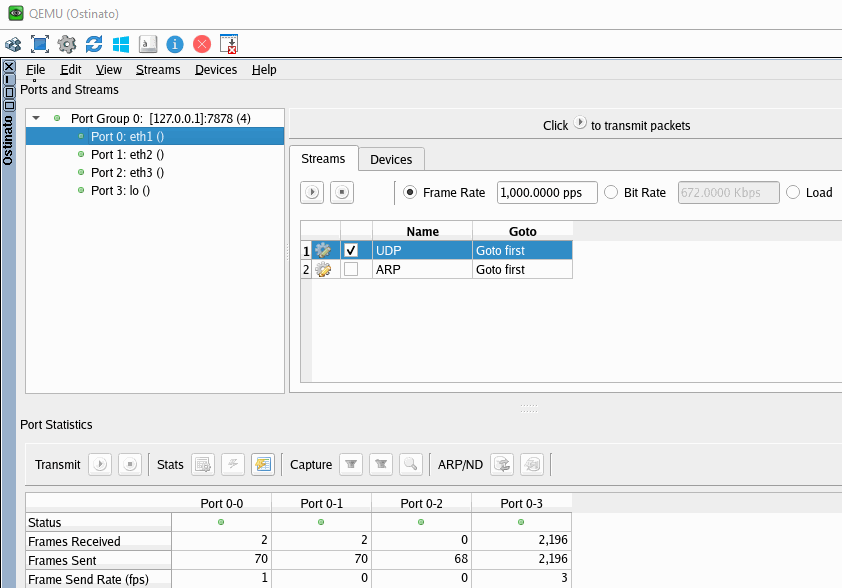Select the Bit Rate radio button
Image resolution: width=842 pixels, height=588 pixels.
611,192
